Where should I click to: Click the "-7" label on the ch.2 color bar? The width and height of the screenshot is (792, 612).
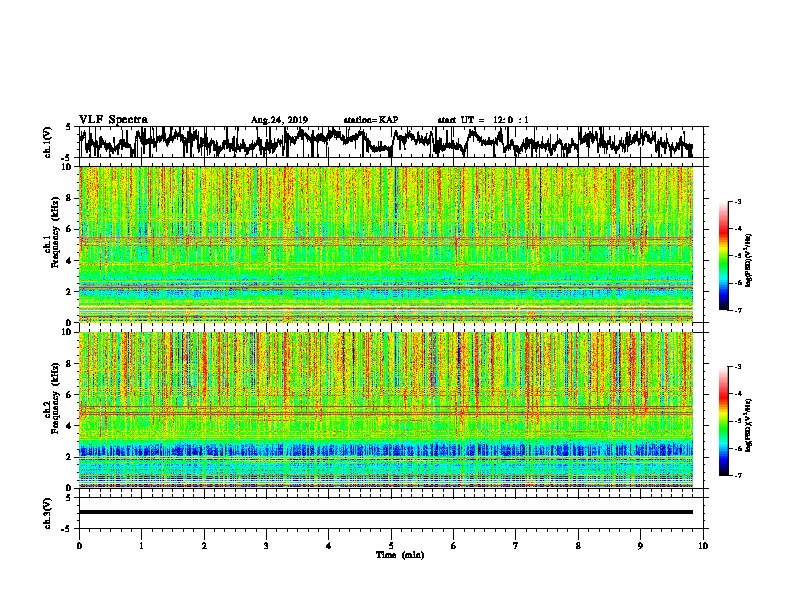click(x=737, y=475)
